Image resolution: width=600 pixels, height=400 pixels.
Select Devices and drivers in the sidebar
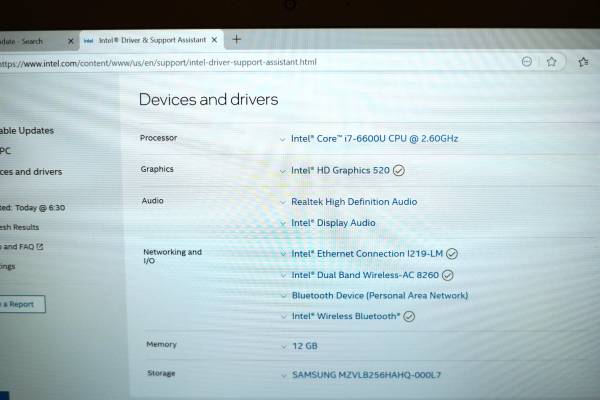pos(31,171)
